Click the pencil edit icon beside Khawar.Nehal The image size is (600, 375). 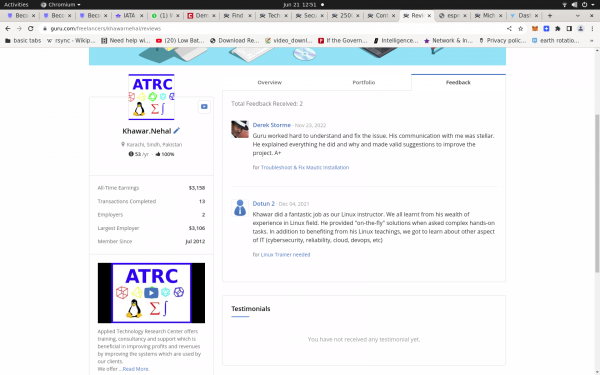coord(176,131)
